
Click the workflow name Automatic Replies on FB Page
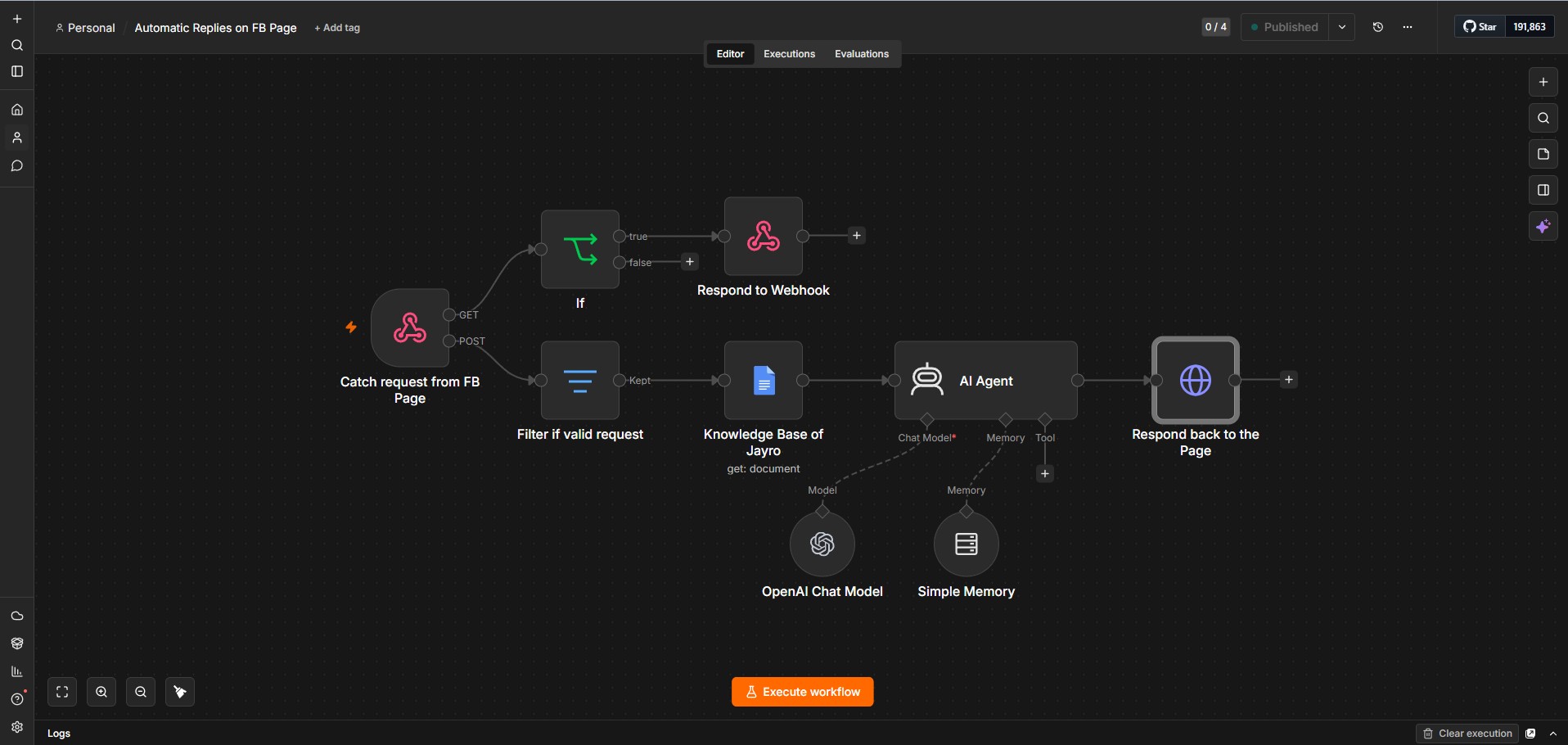215,28
